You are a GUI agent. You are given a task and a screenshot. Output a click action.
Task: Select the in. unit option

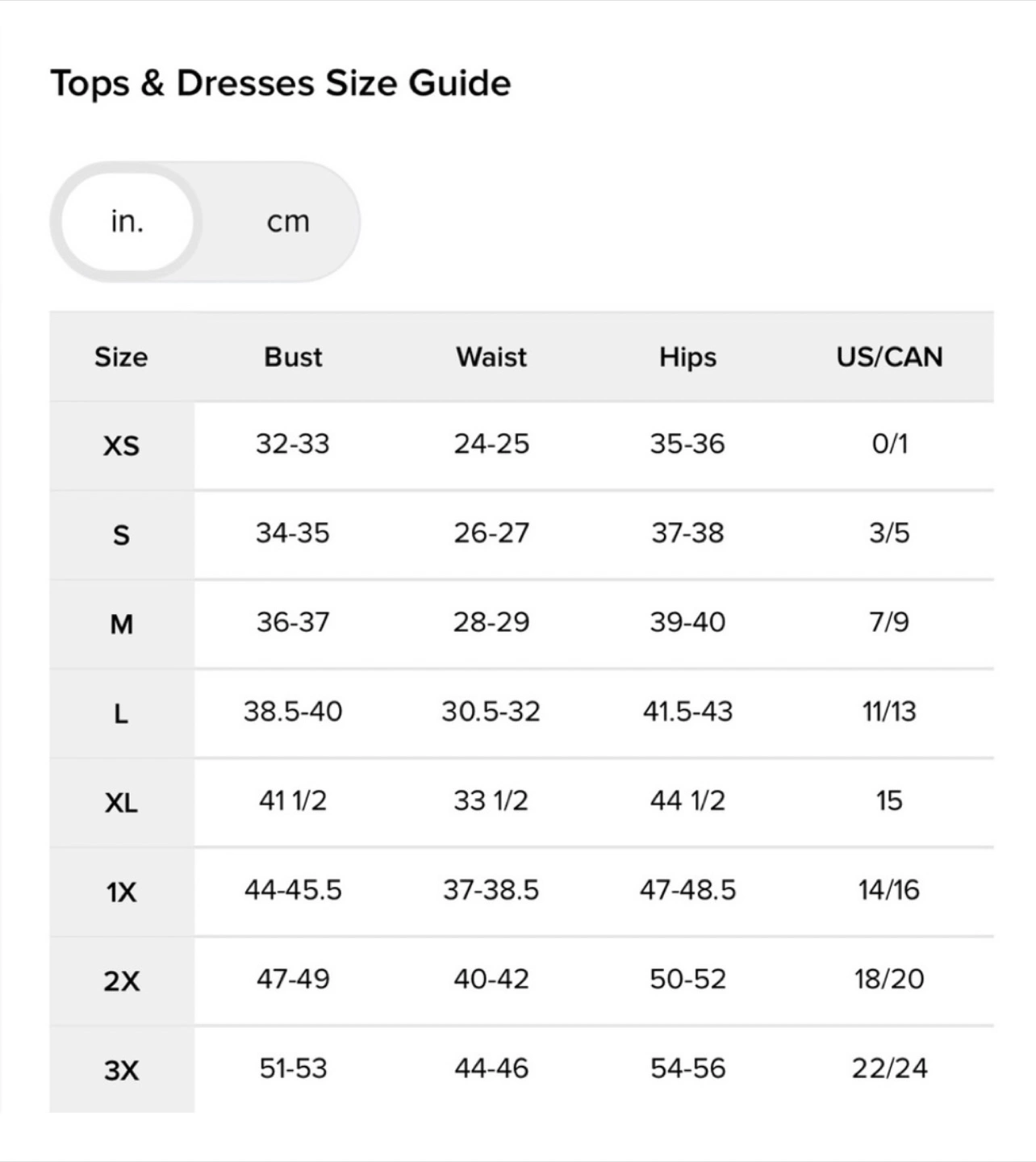click(127, 221)
